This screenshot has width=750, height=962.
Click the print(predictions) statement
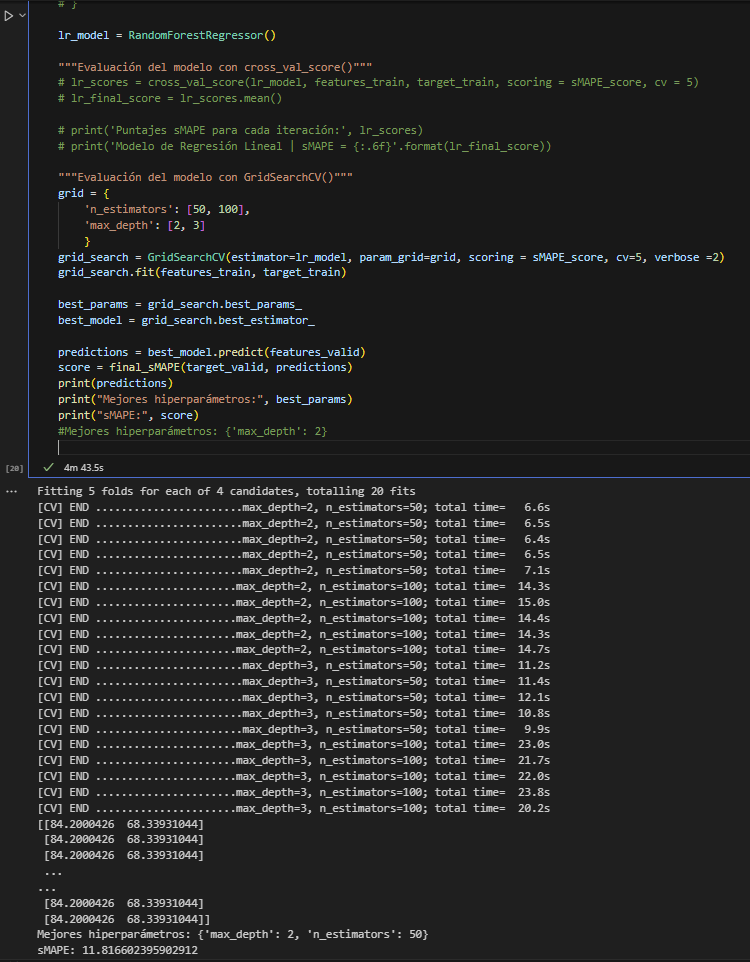115,383
